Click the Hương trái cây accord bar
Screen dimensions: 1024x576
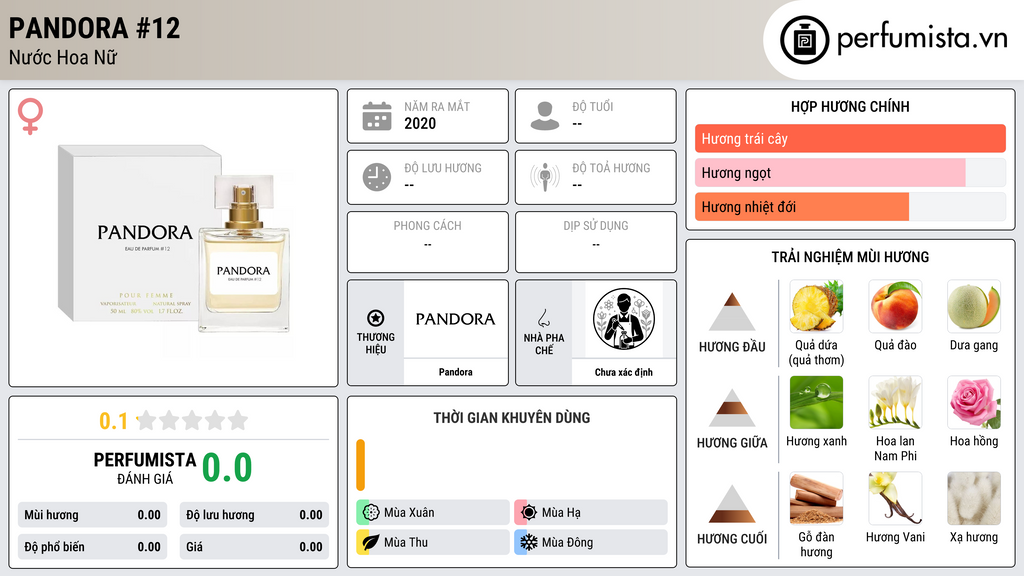850,138
